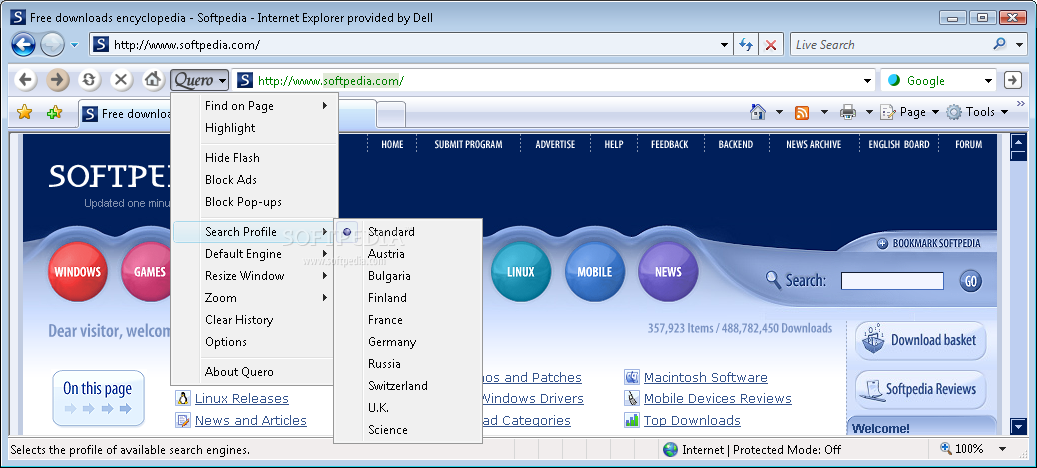Screen dimensions: 1037x468
Task: Open the Quero logo dropdown menu
Action: point(200,81)
